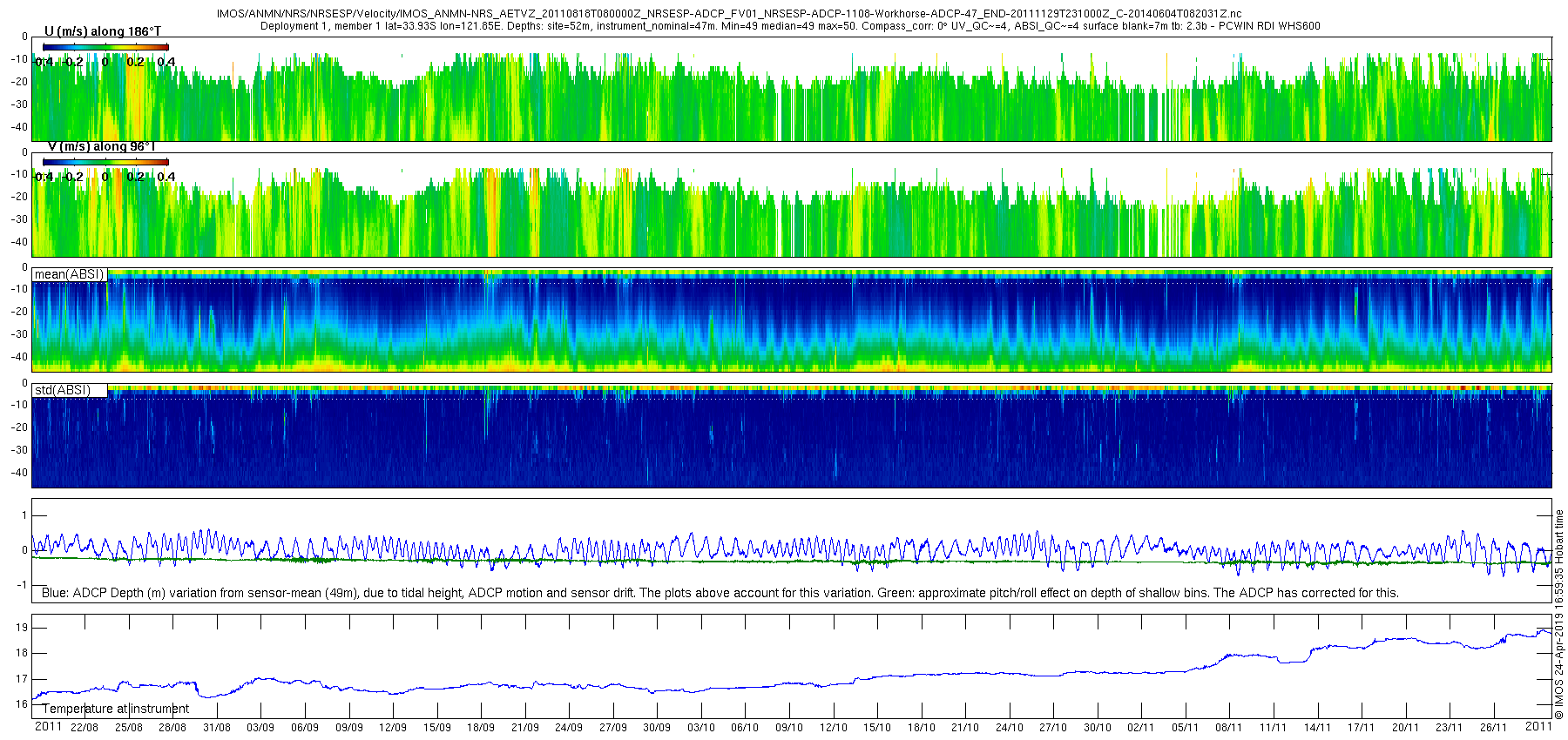Click the '23/11' date tick label

click(x=1450, y=728)
